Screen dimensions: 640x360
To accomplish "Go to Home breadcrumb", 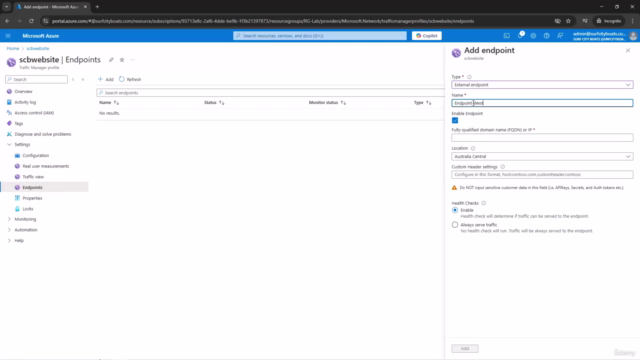I will coord(13,48).
